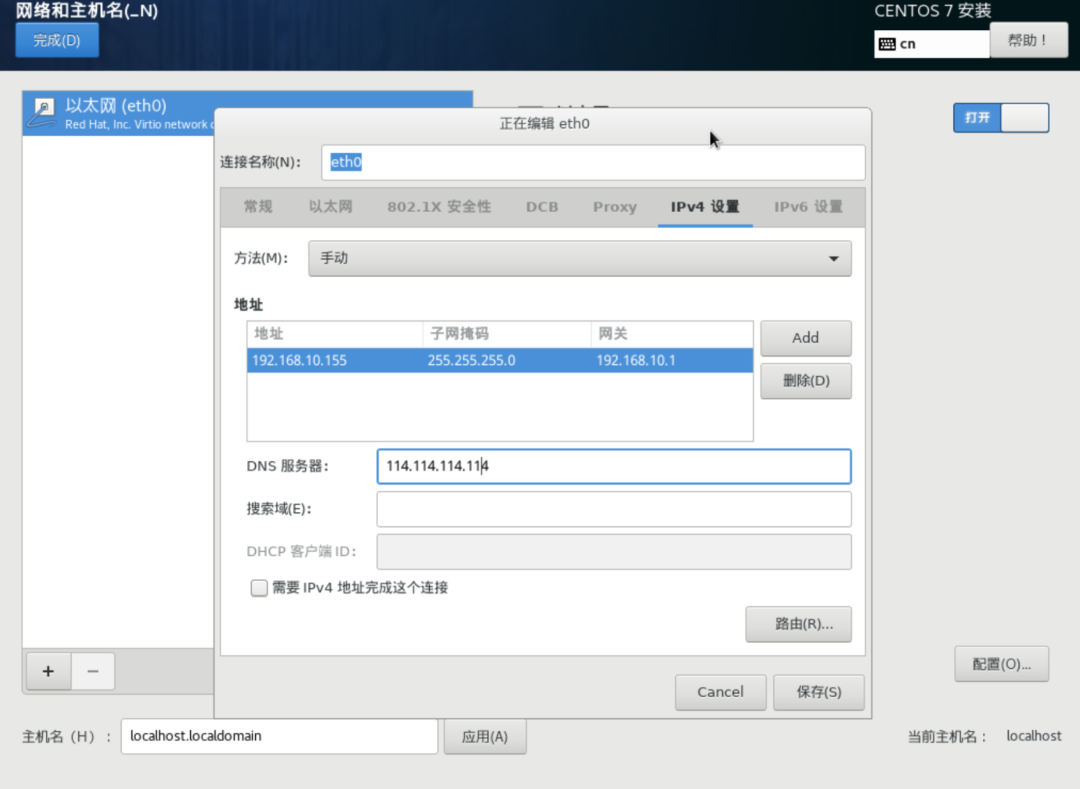The width and height of the screenshot is (1080, 789).
Task: Click Add to add an address
Action: pyautogui.click(x=806, y=338)
